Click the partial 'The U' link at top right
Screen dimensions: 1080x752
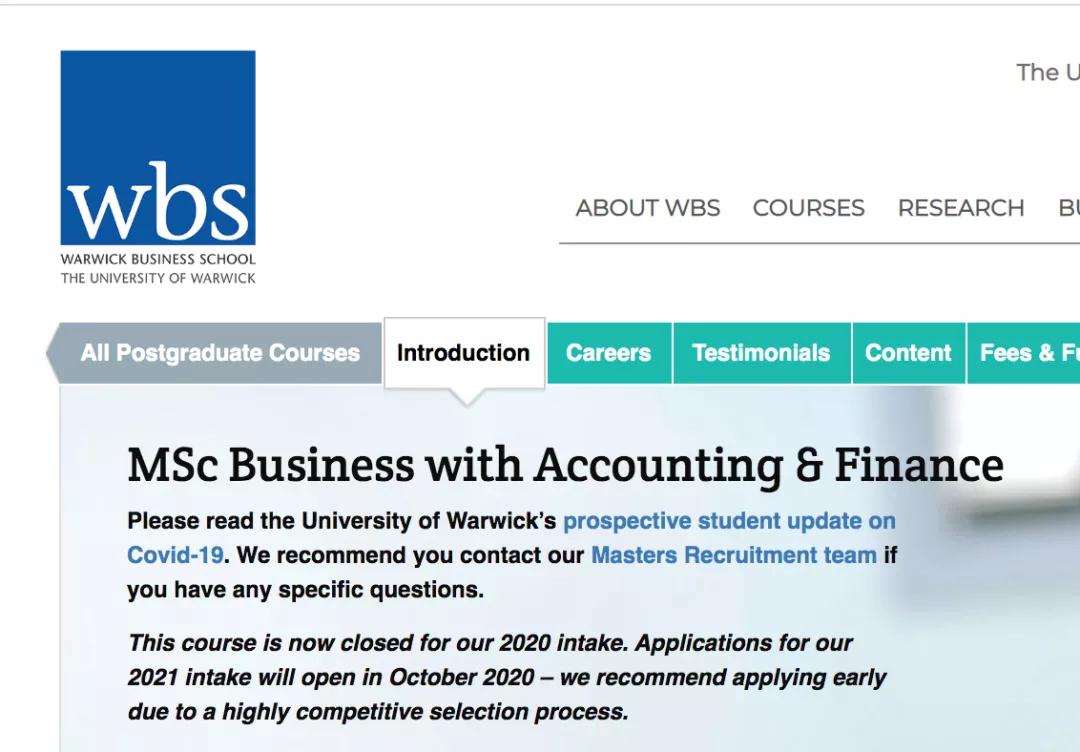[1047, 73]
